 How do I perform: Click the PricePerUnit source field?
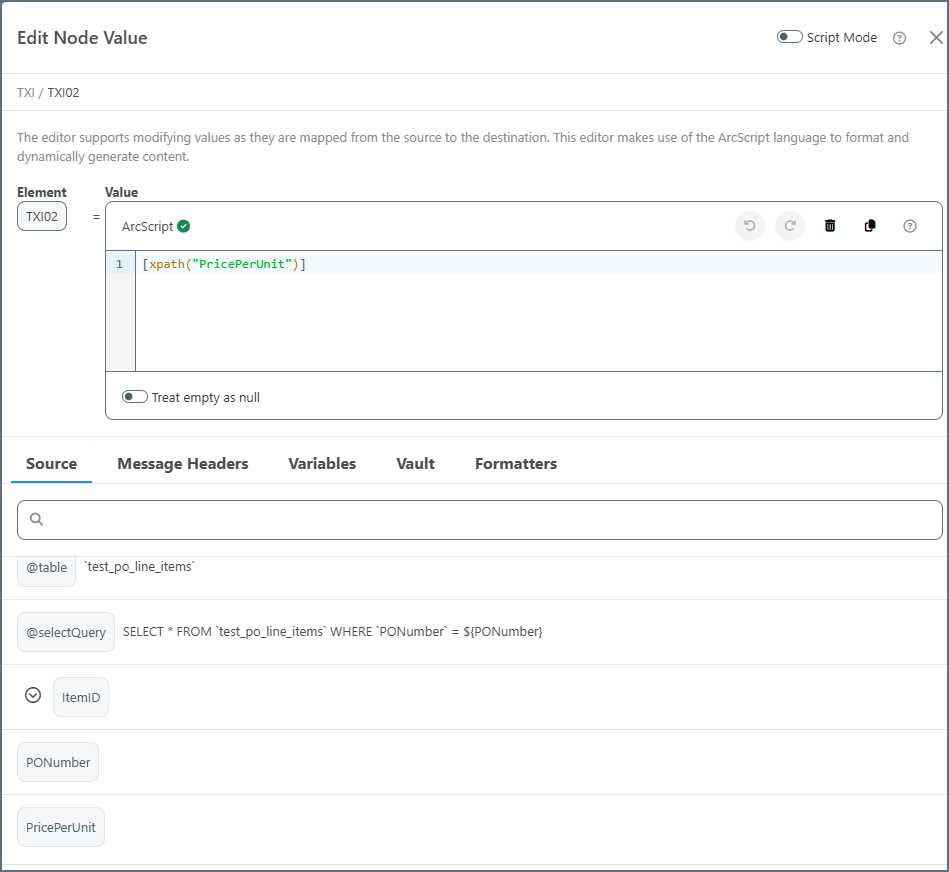point(61,828)
